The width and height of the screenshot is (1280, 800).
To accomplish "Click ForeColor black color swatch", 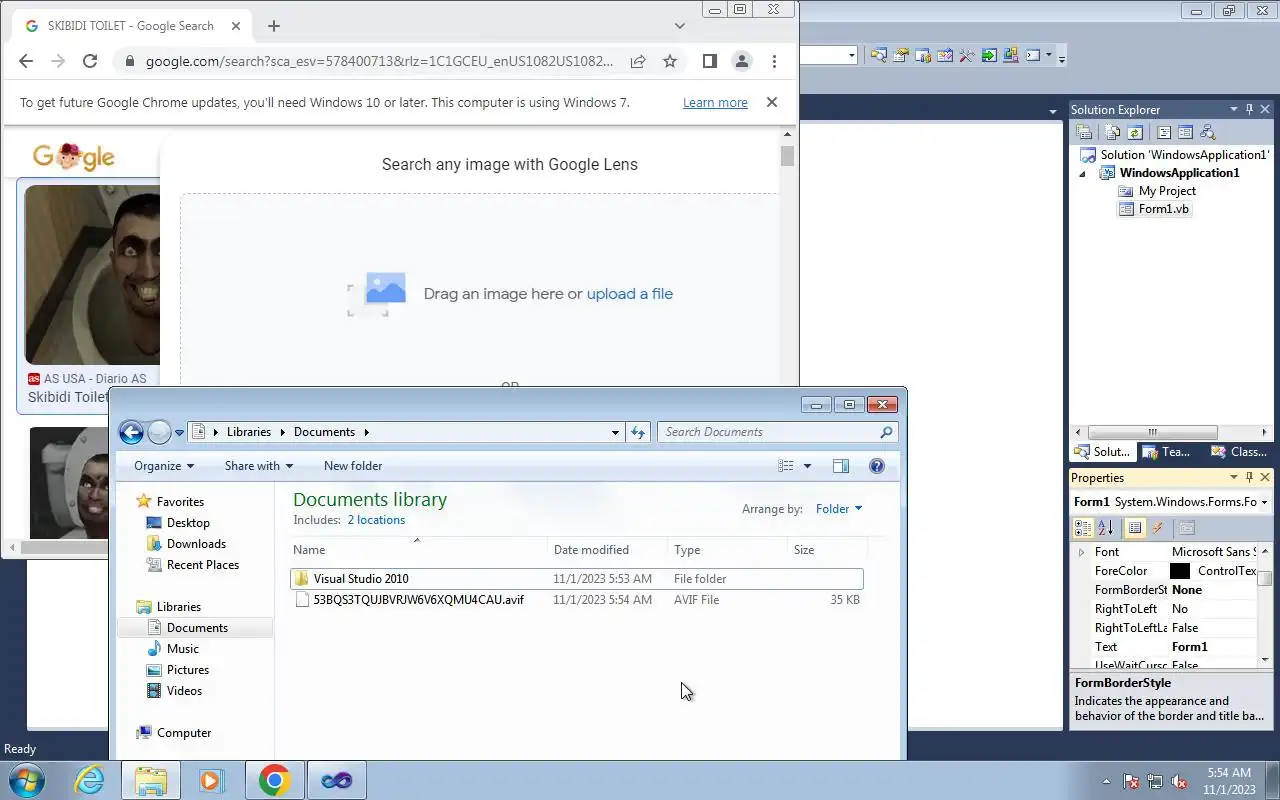I will (1180, 571).
